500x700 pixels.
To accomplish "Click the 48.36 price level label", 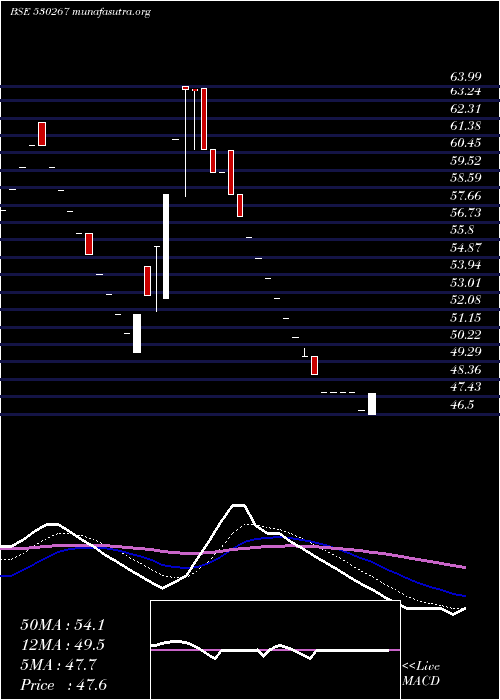I will [465, 370].
